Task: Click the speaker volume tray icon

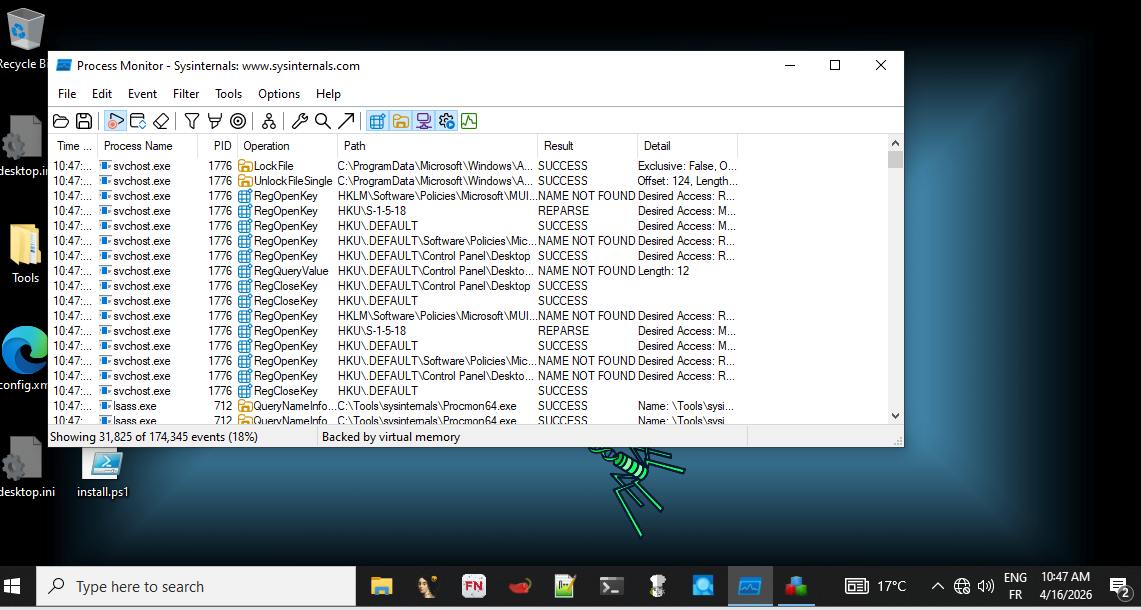Action: [x=986, y=586]
